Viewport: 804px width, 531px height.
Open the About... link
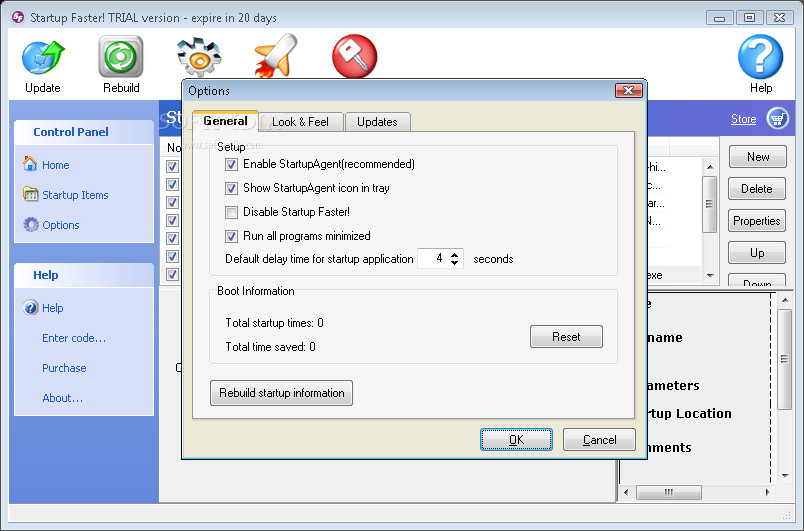pos(63,398)
